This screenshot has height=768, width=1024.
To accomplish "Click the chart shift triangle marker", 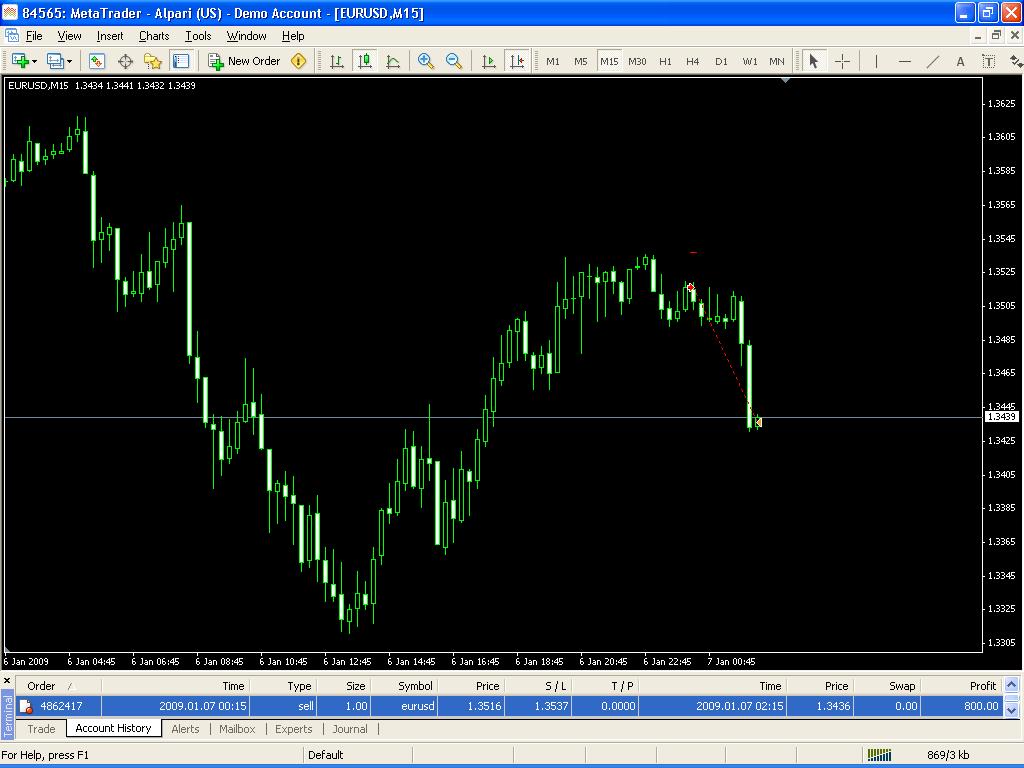I will [x=786, y=80].
